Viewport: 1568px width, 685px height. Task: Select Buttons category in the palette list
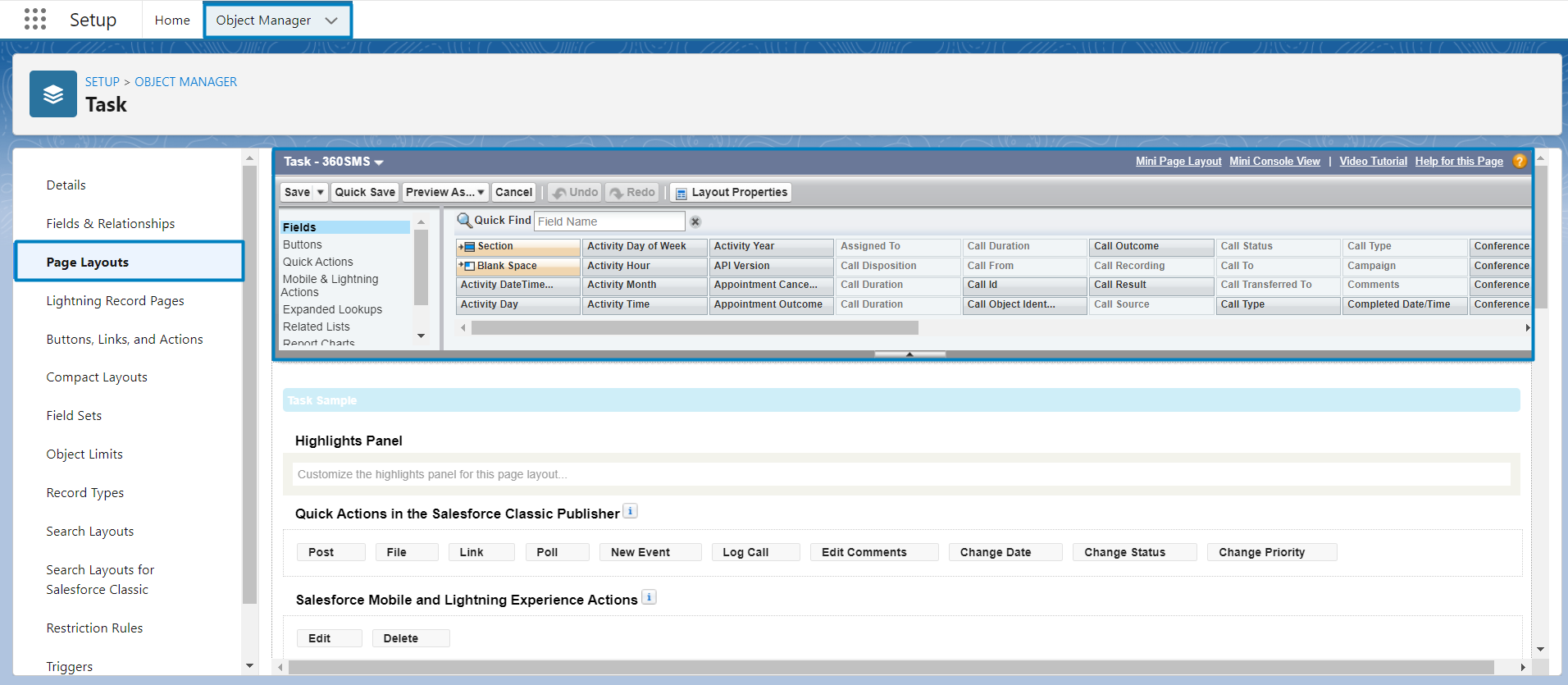click(x=303, y=244)
